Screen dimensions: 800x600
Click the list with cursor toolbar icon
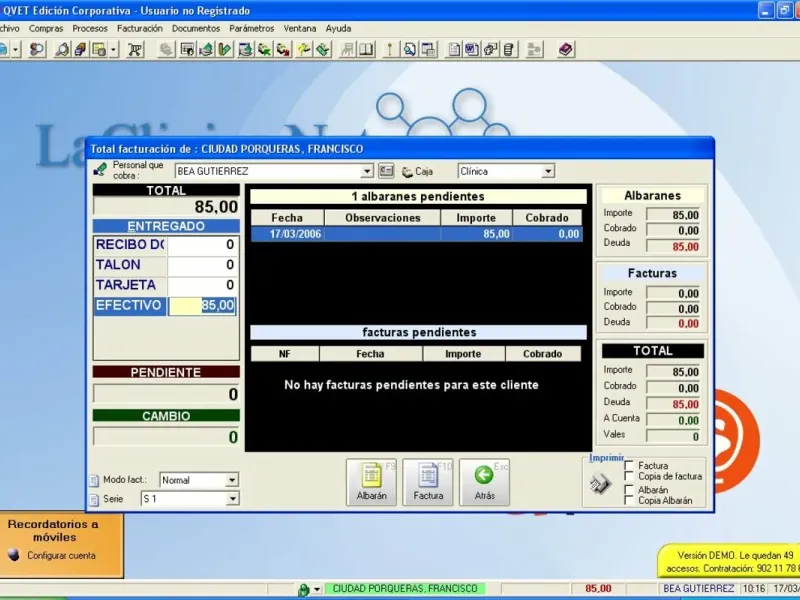tap(187, 49)
